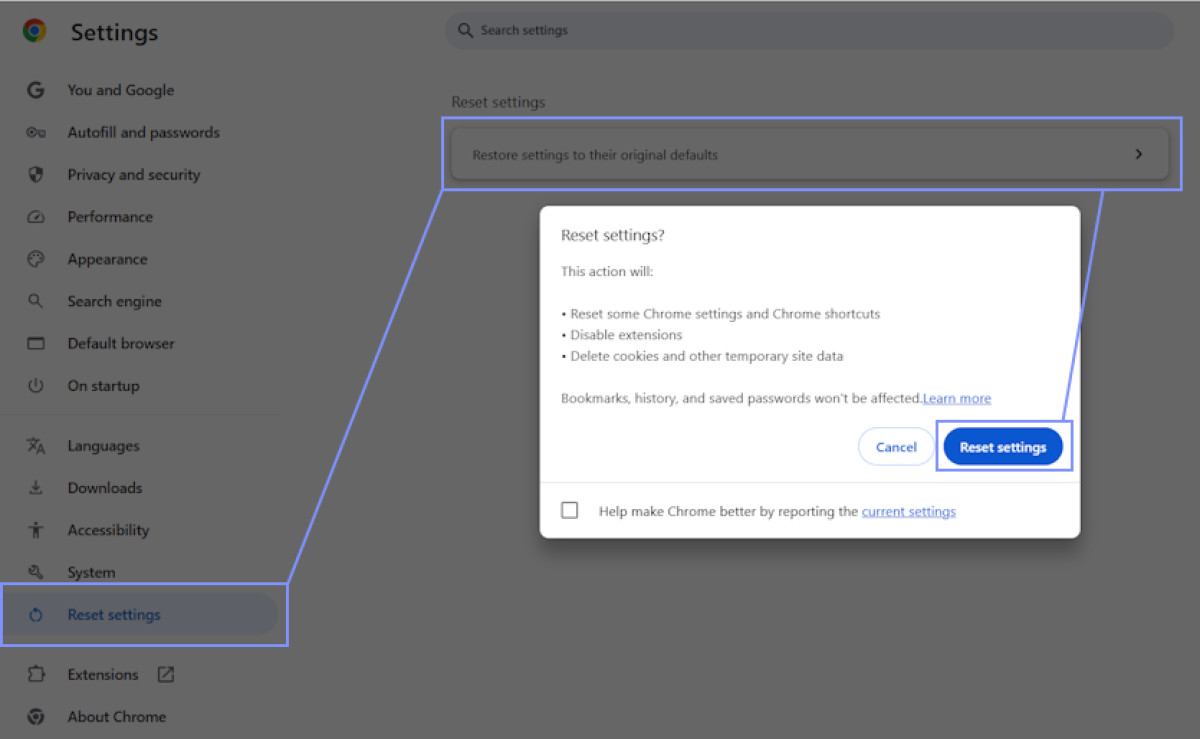The image size is (1200, 739).
Task: Click the magnifier icon beside Search engine
Action: point(36,301)
